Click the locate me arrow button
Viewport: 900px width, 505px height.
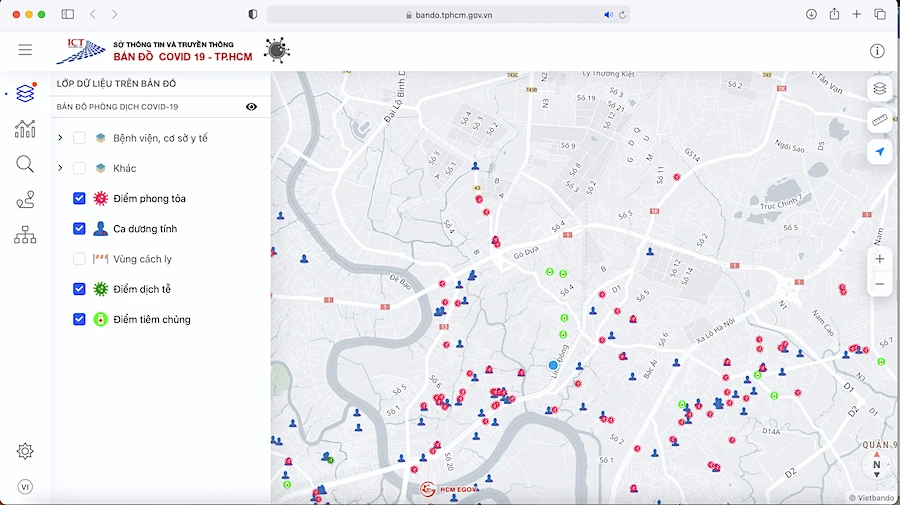point(880,152)
